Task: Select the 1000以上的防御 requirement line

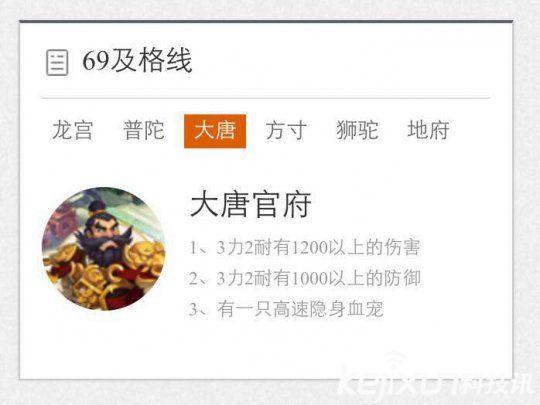Action: click(305, 278)
